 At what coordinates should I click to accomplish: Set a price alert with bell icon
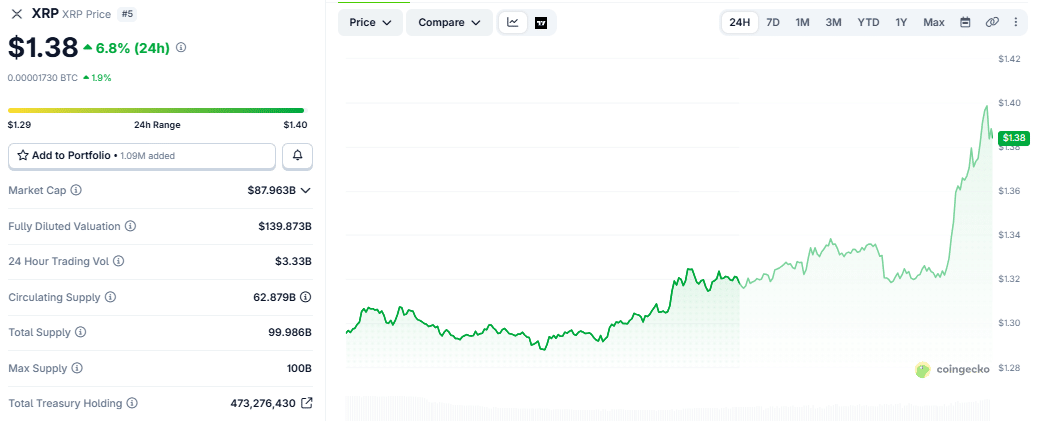pos(298,156)
